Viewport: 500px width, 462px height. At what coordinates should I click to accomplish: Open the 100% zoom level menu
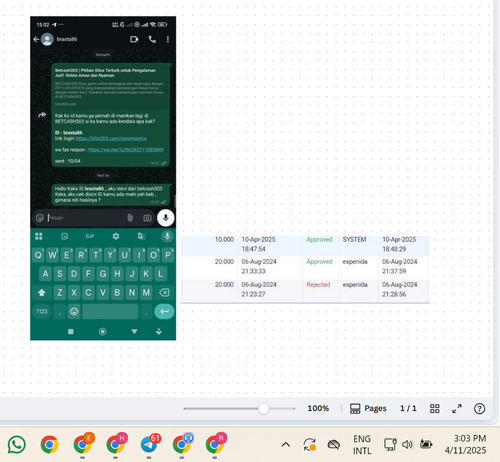(318, 408)
